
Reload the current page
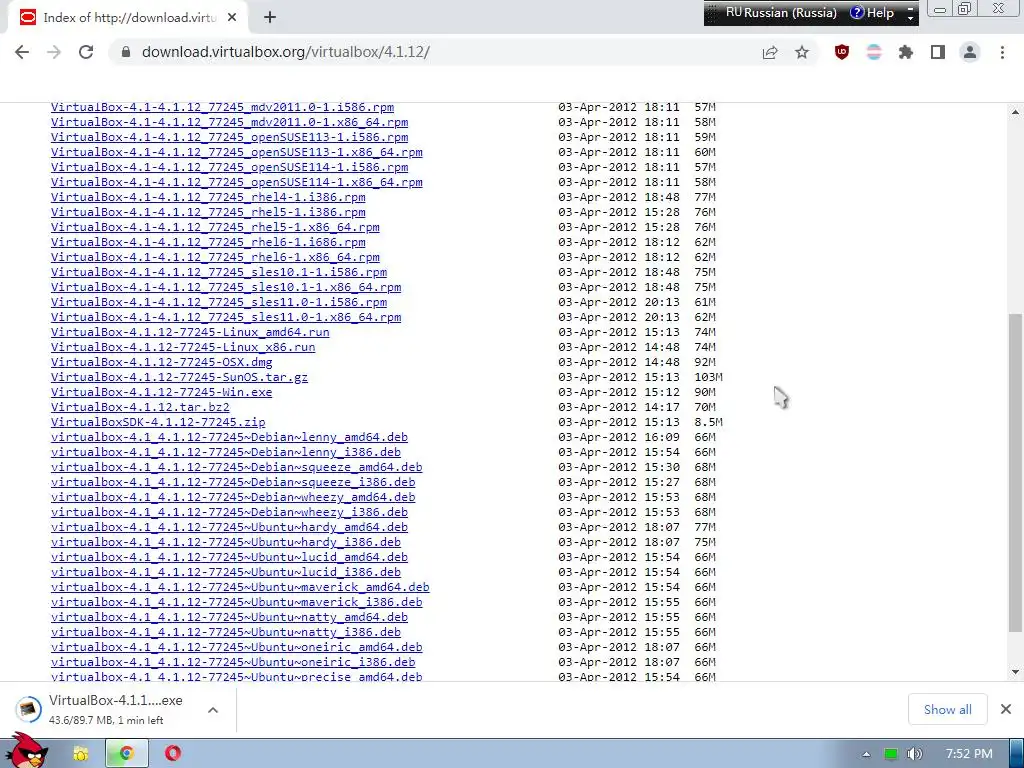tap(86, 52)
